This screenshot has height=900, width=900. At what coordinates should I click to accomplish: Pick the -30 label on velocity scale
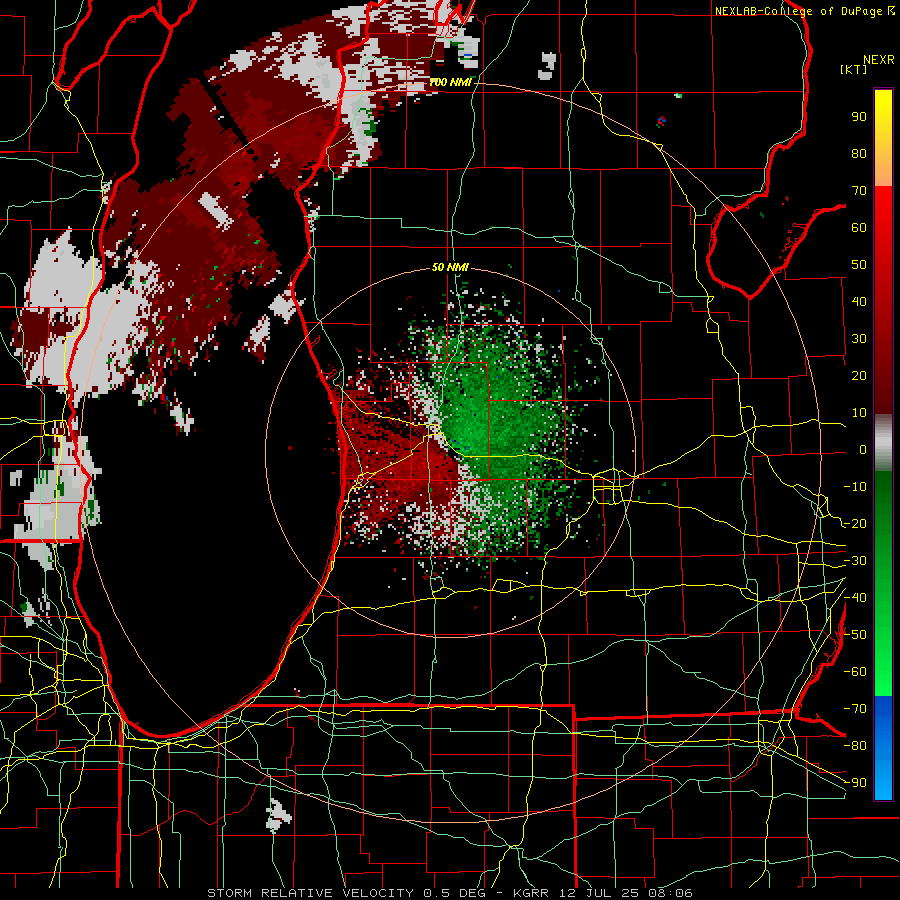click(855, 561)
